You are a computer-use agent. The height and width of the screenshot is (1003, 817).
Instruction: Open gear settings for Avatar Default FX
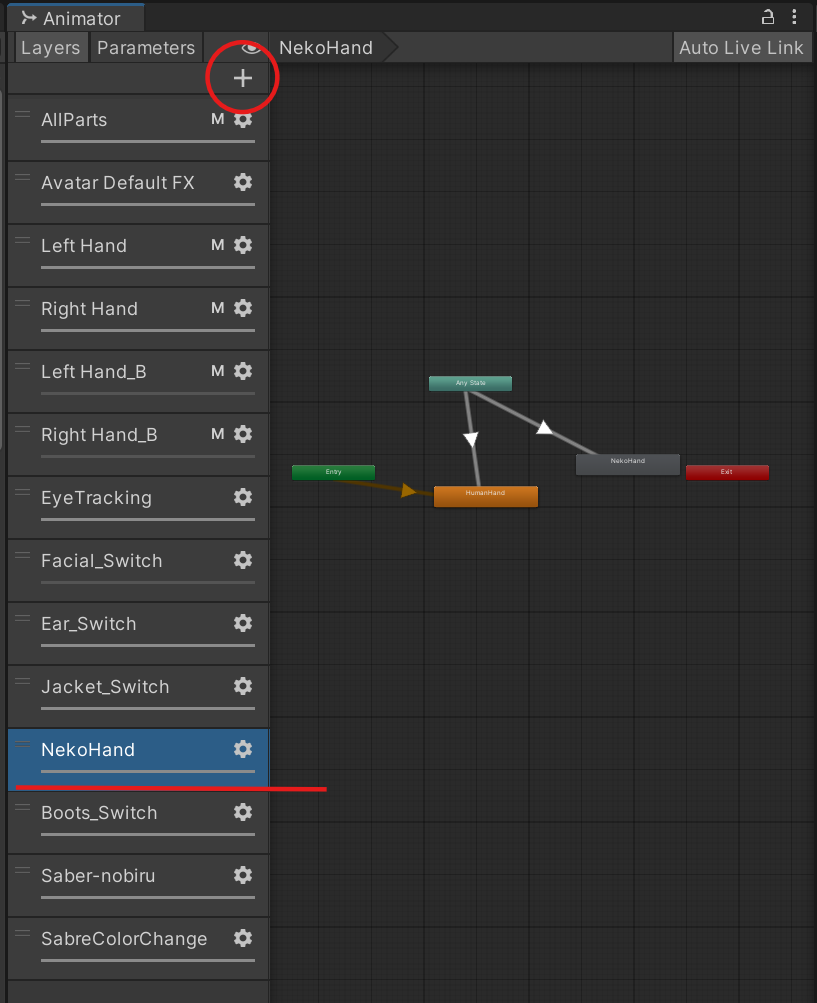click(242, 183)
